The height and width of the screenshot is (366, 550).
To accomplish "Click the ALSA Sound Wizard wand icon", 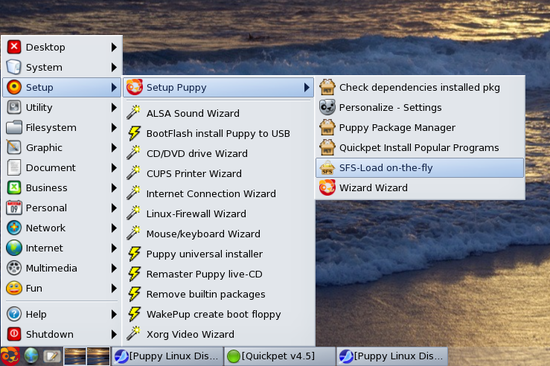I will tap(134, 113).
